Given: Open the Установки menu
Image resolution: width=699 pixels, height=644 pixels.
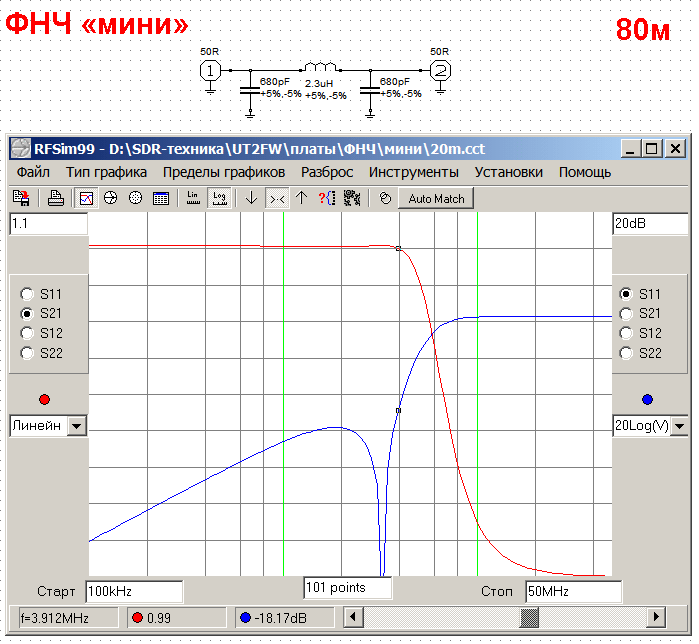Looking at the screenshot, I should pos(509,172).
